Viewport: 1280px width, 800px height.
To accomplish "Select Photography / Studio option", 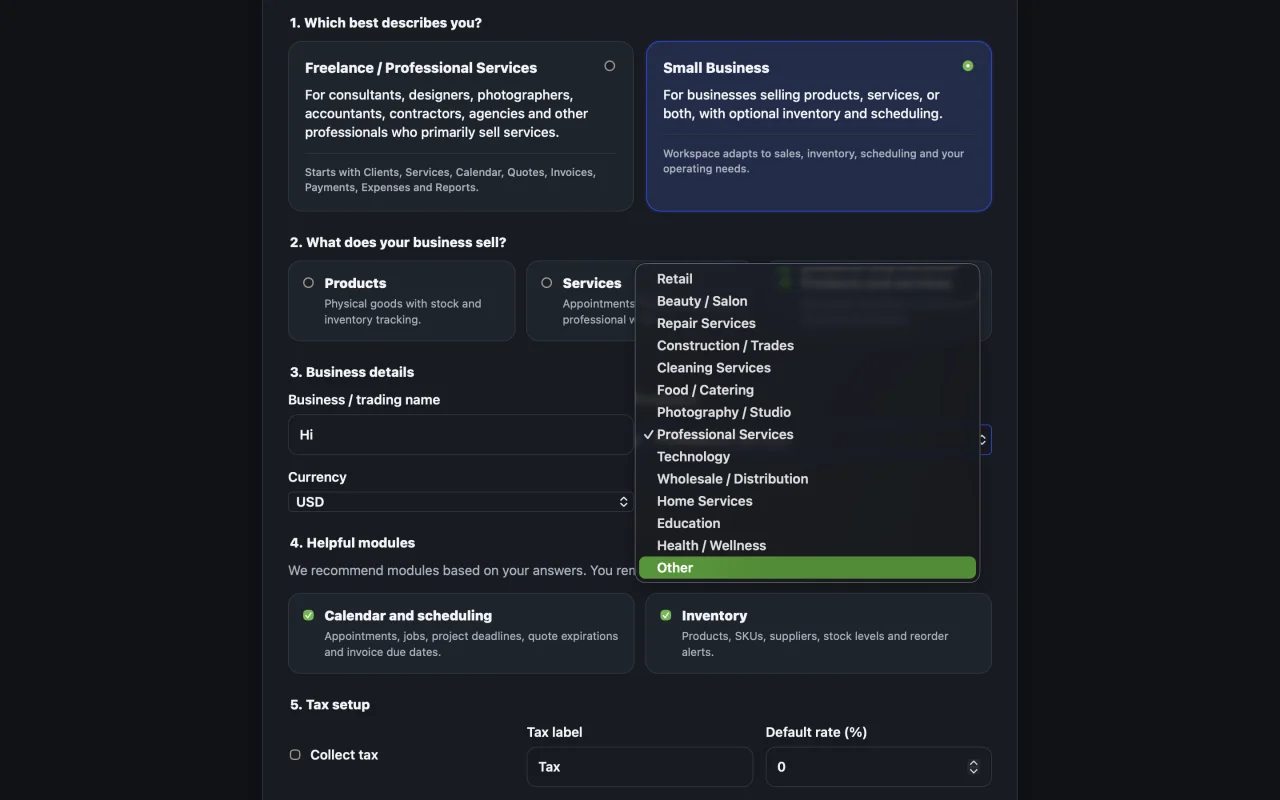I will point(807,412).
